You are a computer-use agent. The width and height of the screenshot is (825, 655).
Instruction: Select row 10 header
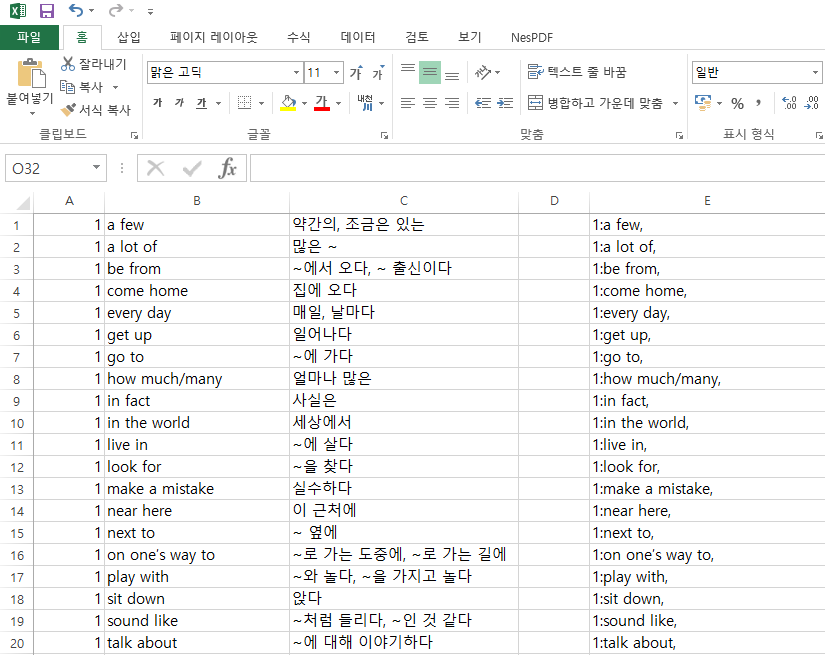tap(17, 424)
